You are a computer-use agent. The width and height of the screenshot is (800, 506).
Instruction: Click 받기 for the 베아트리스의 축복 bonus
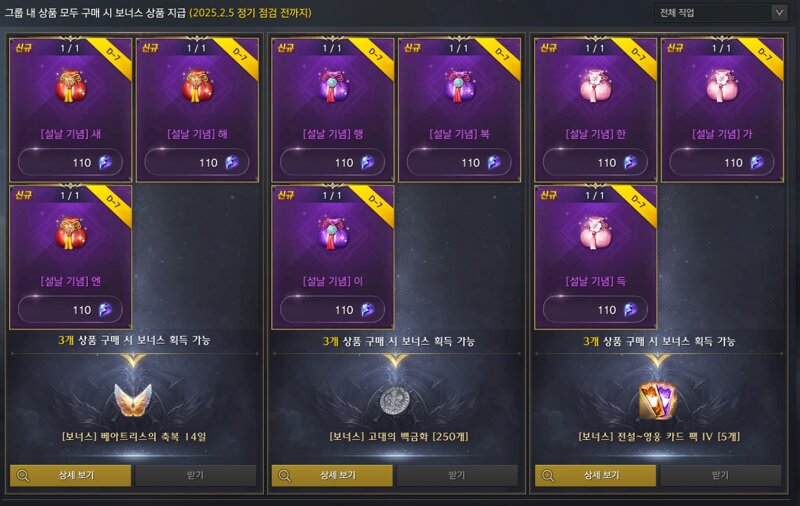pos(195,475)
